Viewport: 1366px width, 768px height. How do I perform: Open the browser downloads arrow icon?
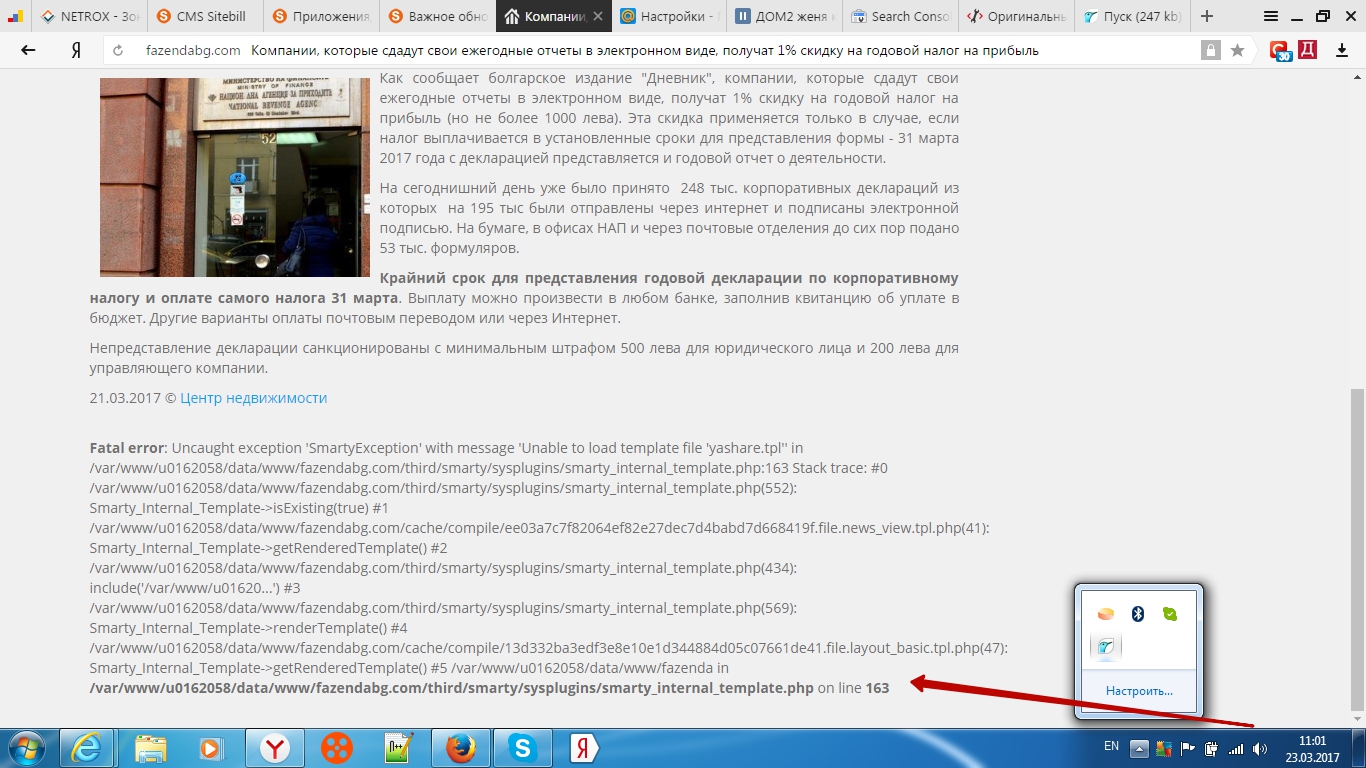tap(1342, 51)
